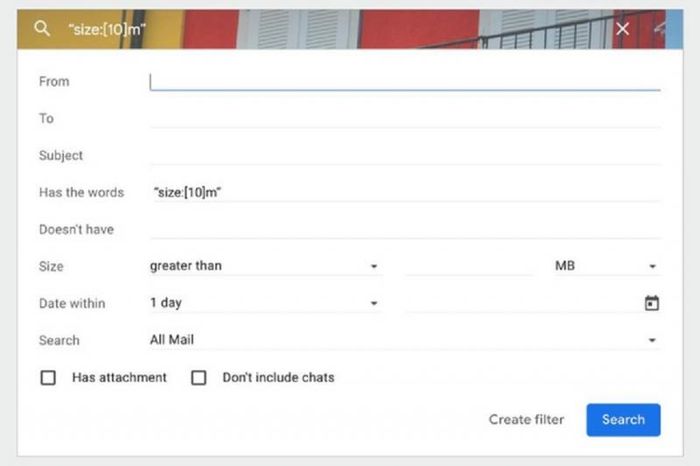The width and height of the screenshot is (700, 466).
Task: Open the calendar date picker icon
Action: pyautogui.click(x=652, y=303)
